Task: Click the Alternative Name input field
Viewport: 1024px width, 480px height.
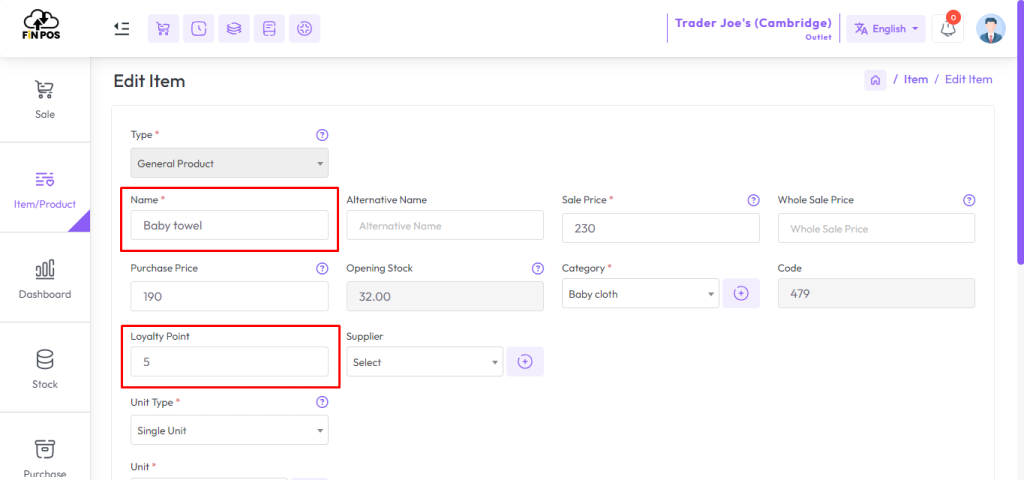Action: pos(445,226)
